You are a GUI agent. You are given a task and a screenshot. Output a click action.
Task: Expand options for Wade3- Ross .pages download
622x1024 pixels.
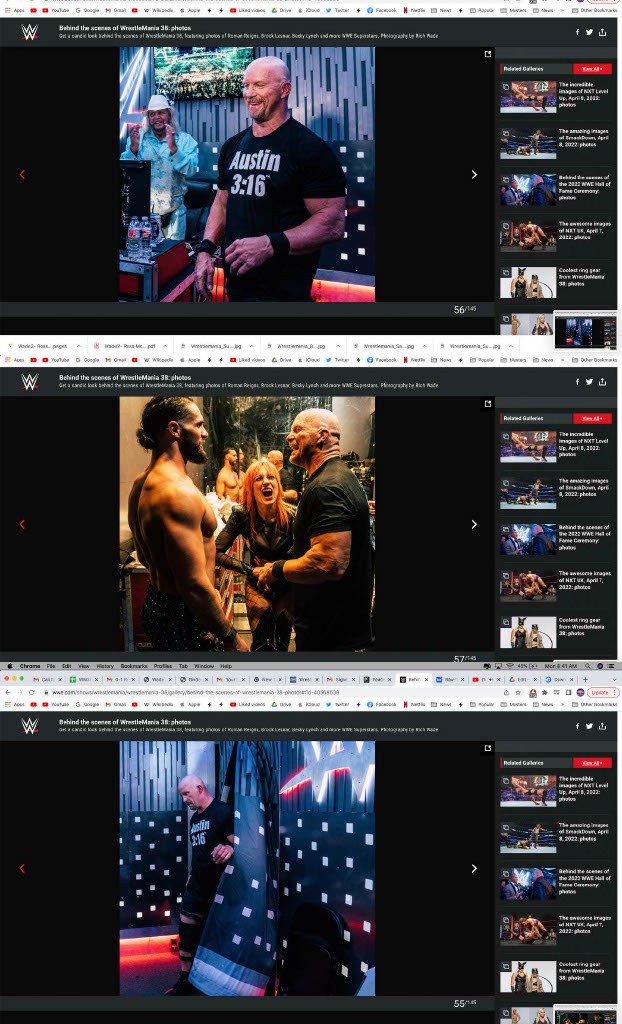pyautogui.click(x=79, y=346)
